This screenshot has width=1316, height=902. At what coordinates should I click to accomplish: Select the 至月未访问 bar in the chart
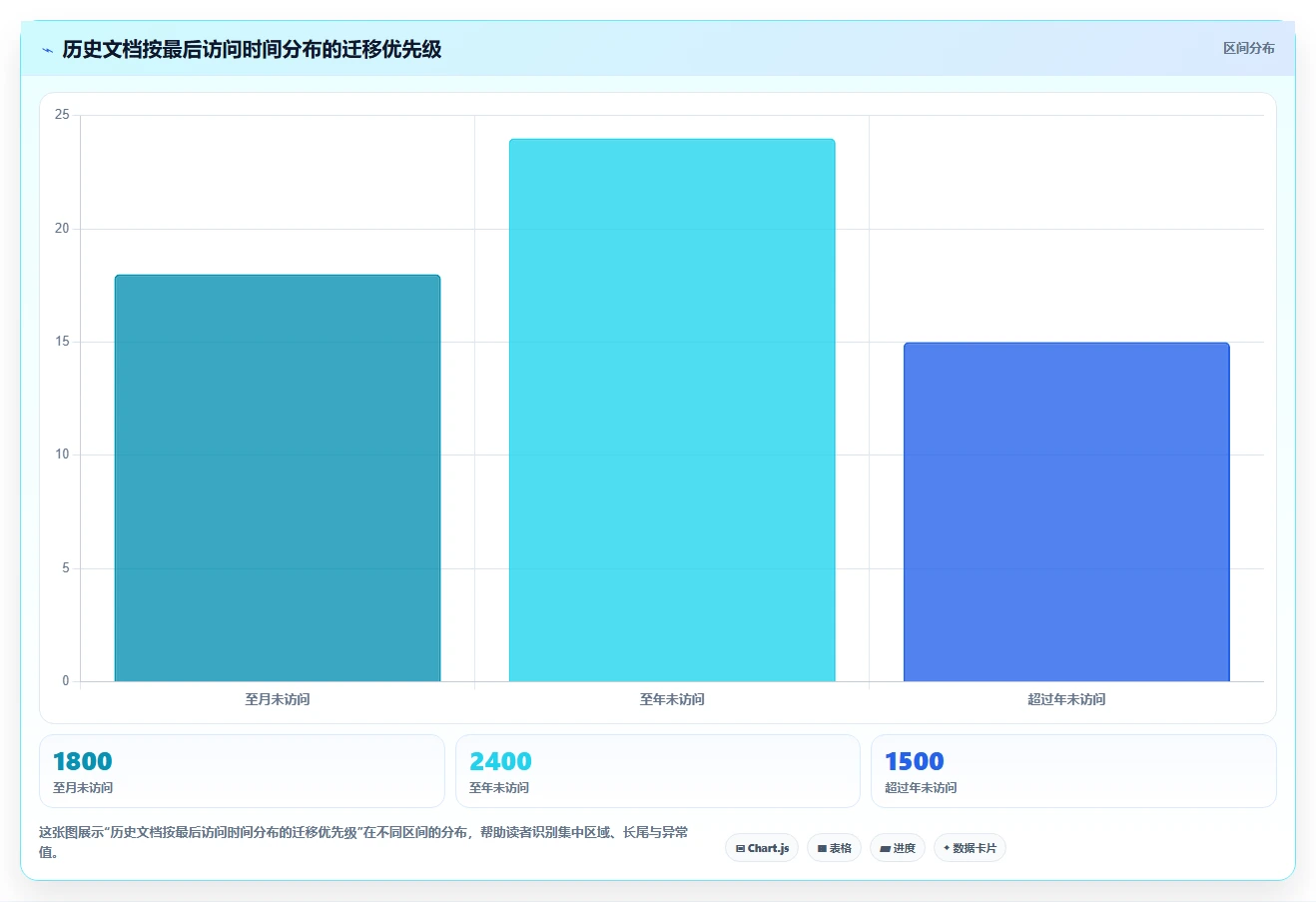point(278,478)
